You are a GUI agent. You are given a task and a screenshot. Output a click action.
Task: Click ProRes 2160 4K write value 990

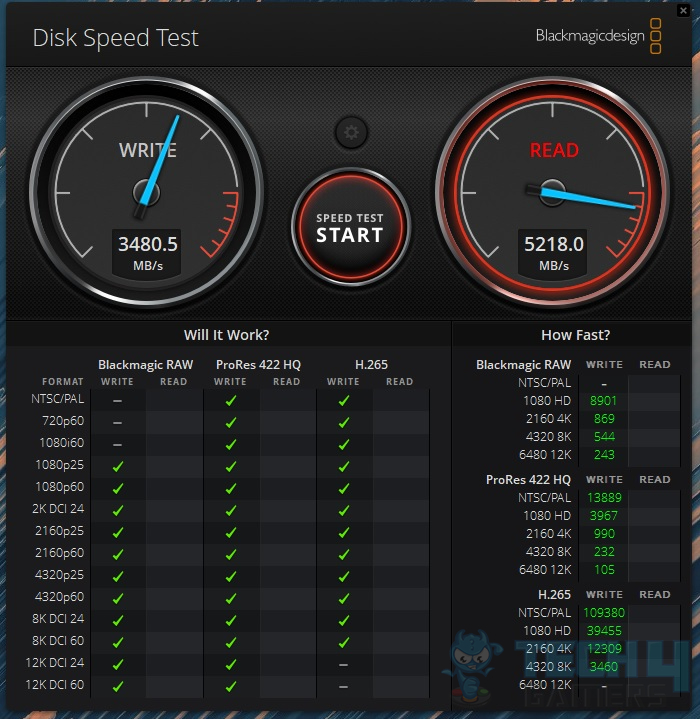[604, 533]
